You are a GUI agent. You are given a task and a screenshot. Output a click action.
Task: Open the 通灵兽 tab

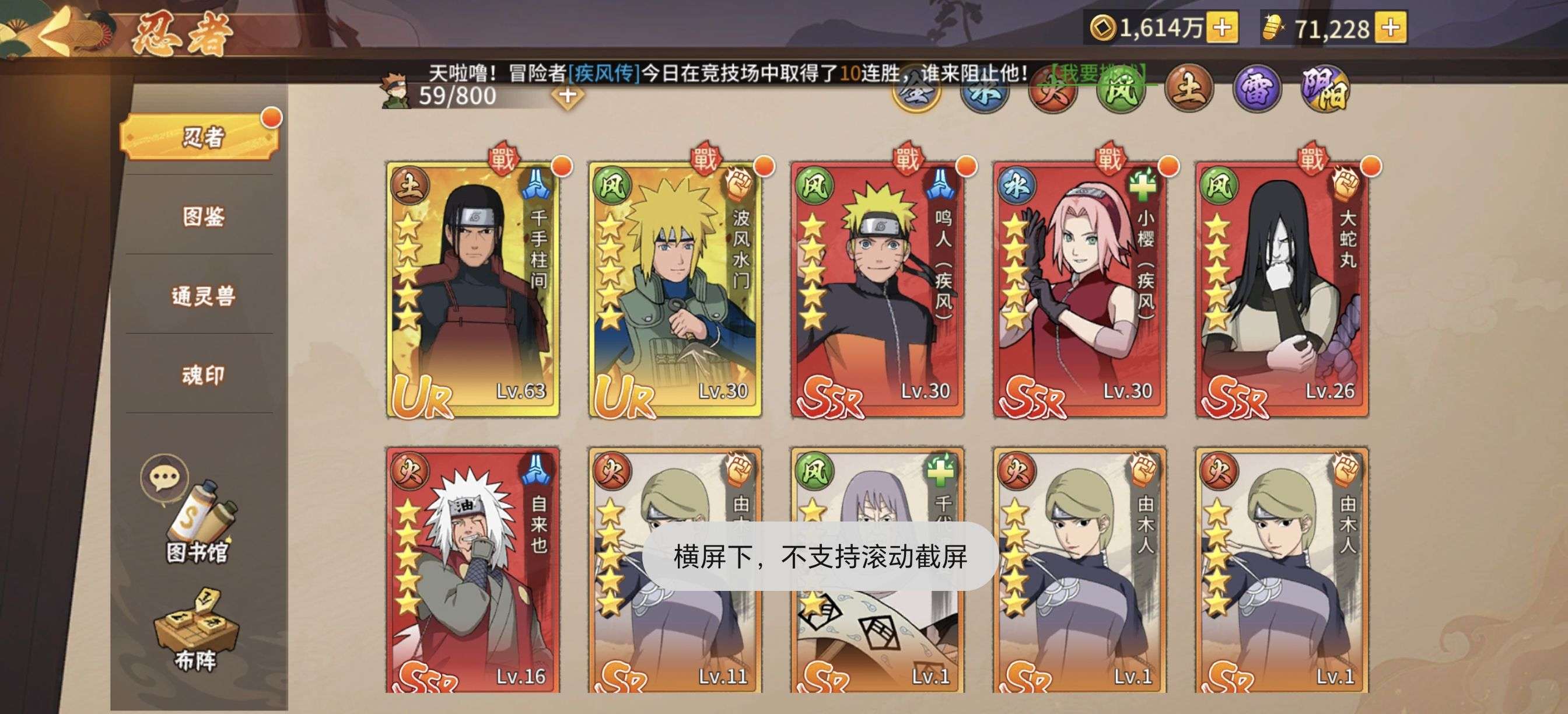tap(202, 296)
